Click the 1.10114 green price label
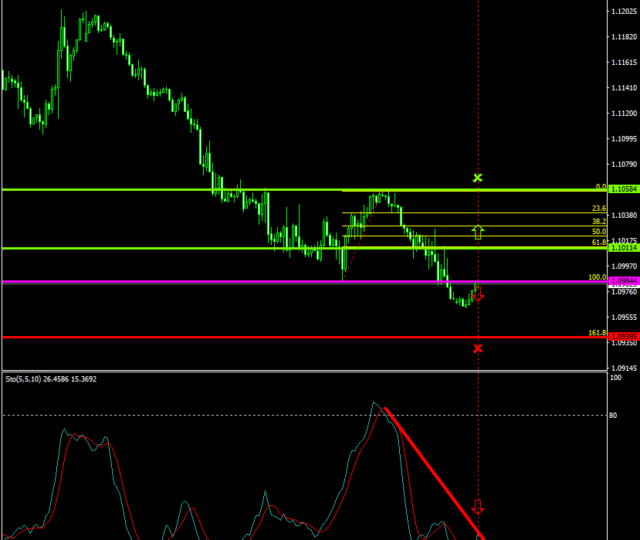Viewport: 640px width, 540px height. click(622, 248)
